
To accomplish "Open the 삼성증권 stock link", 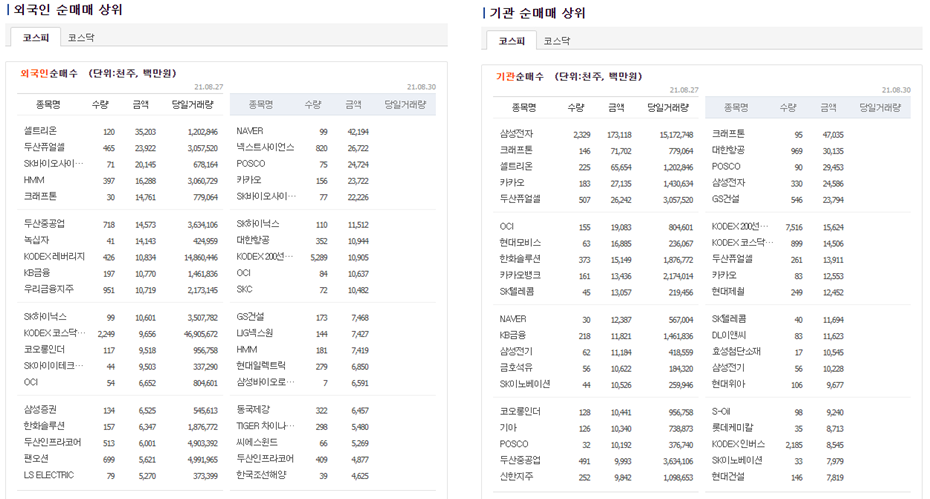I will [x=40, y=409].
